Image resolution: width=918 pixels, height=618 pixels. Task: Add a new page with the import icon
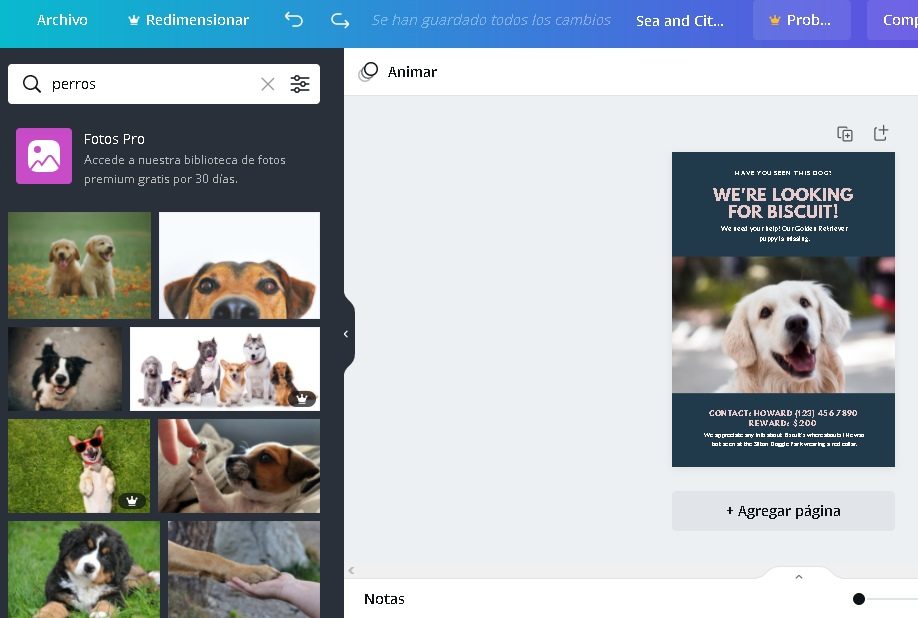coord(881,133)
